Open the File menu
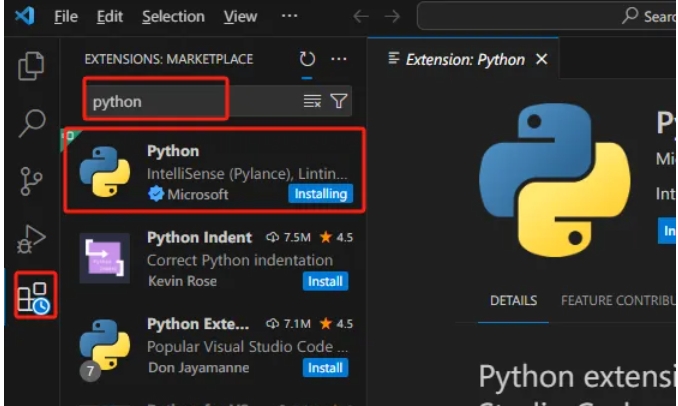 point(65,17)
